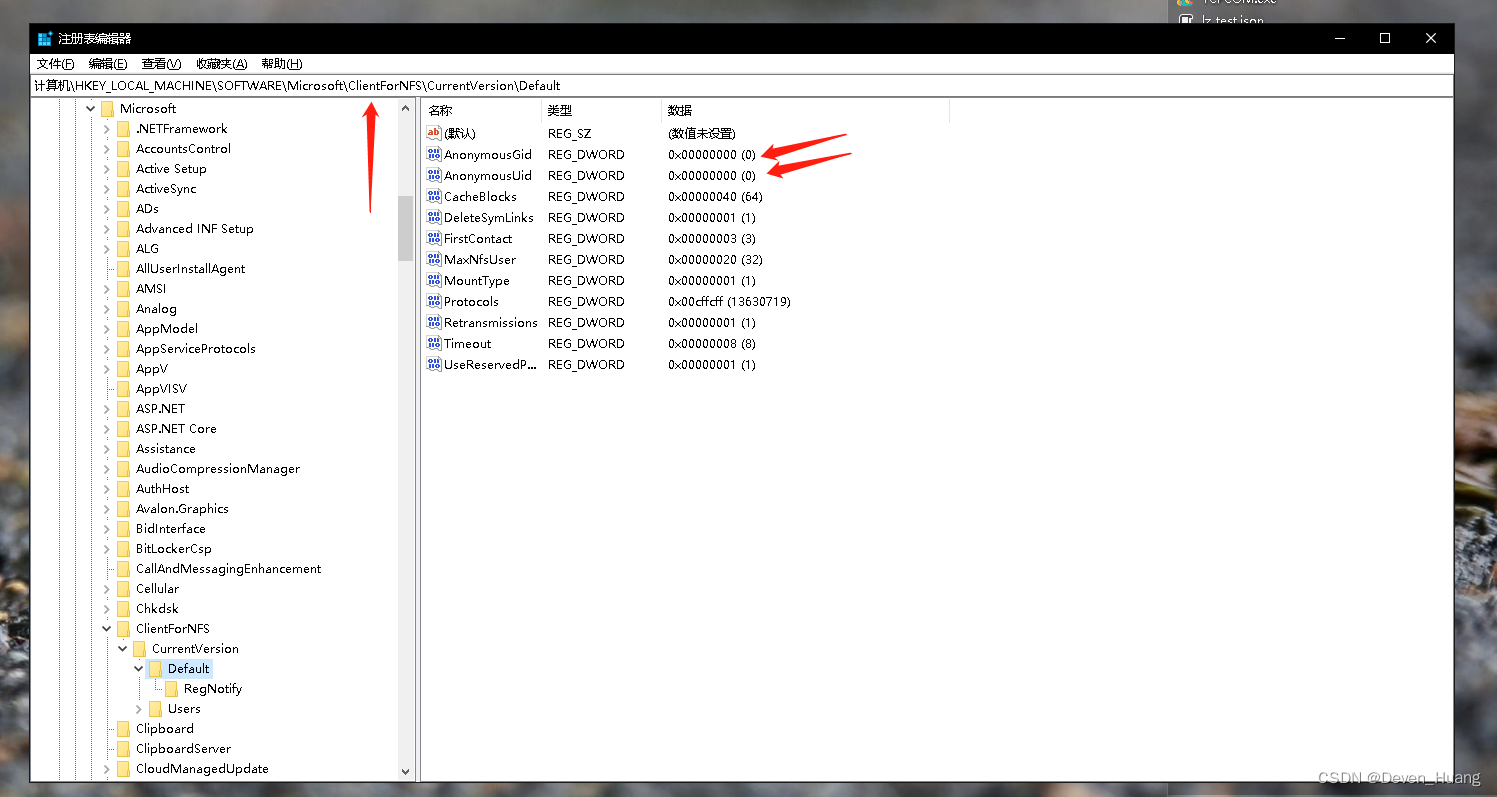This screenshot has width=1497, height=797.
Task: Click the REG_SZ icon beside (默认)
Action: click(433, 132)
